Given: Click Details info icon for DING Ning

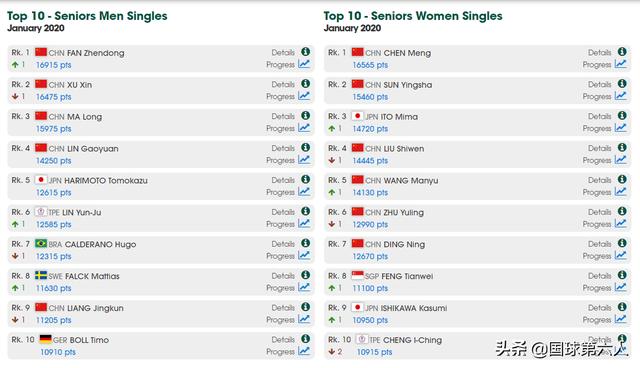Looking at the screenshot, I should pyautogui.click(x=622, y=243).
